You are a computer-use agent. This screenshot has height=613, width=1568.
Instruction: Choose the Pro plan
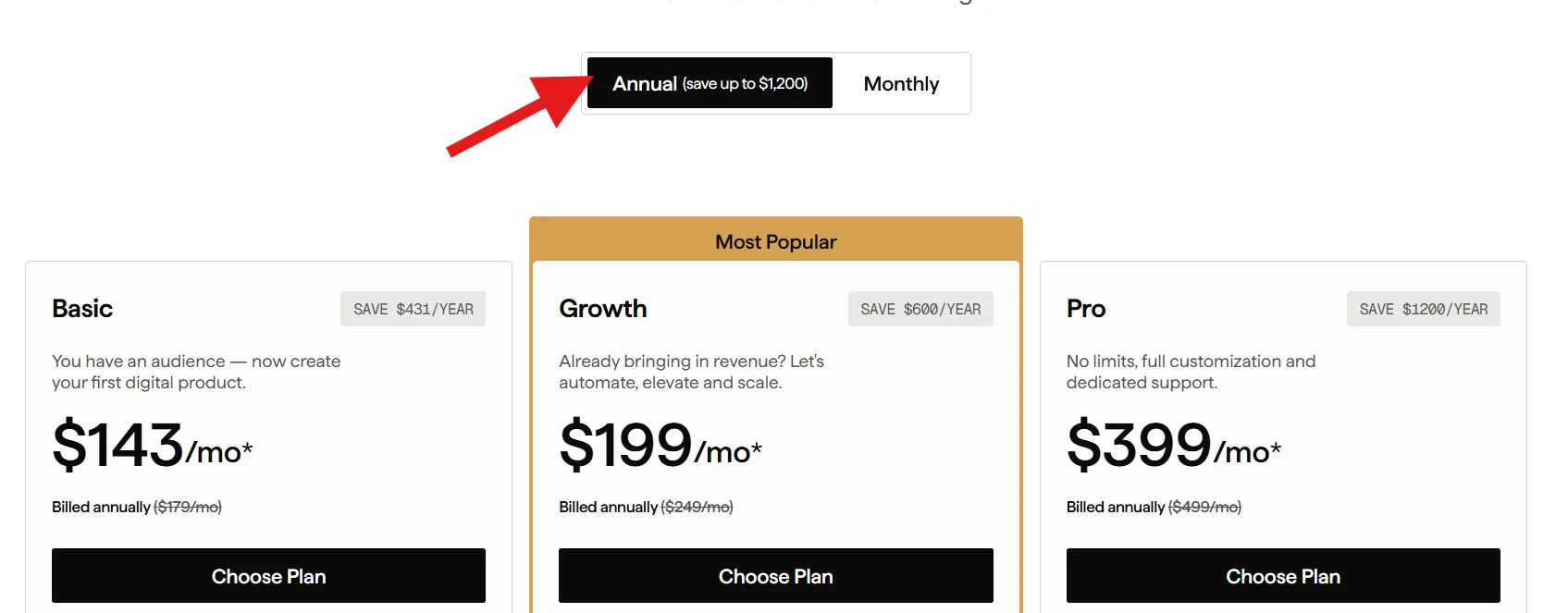1282,576
